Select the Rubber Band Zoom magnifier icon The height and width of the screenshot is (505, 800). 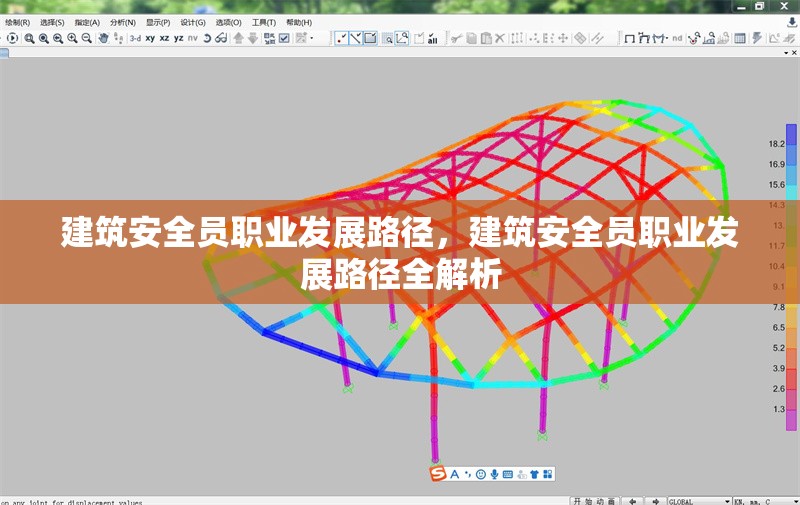[x=30, y=38]
